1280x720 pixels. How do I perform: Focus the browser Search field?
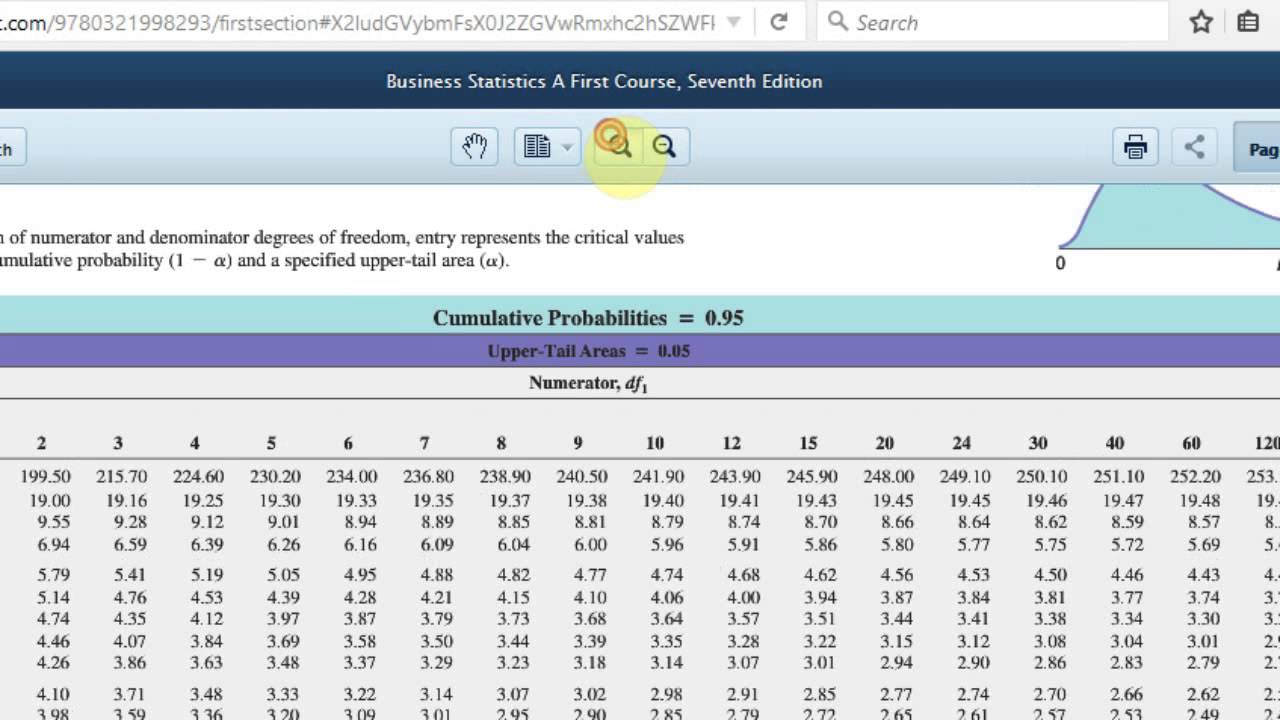pos(992,22)
